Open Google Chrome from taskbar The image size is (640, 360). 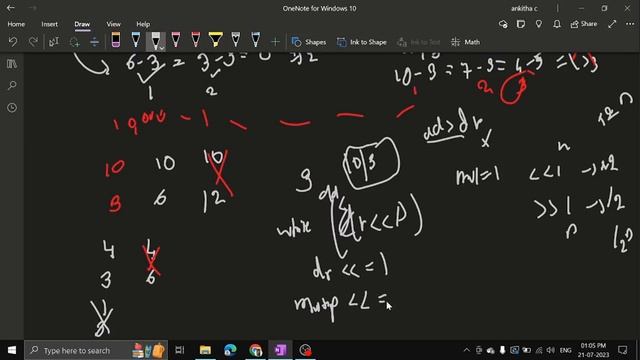(256, 350)
